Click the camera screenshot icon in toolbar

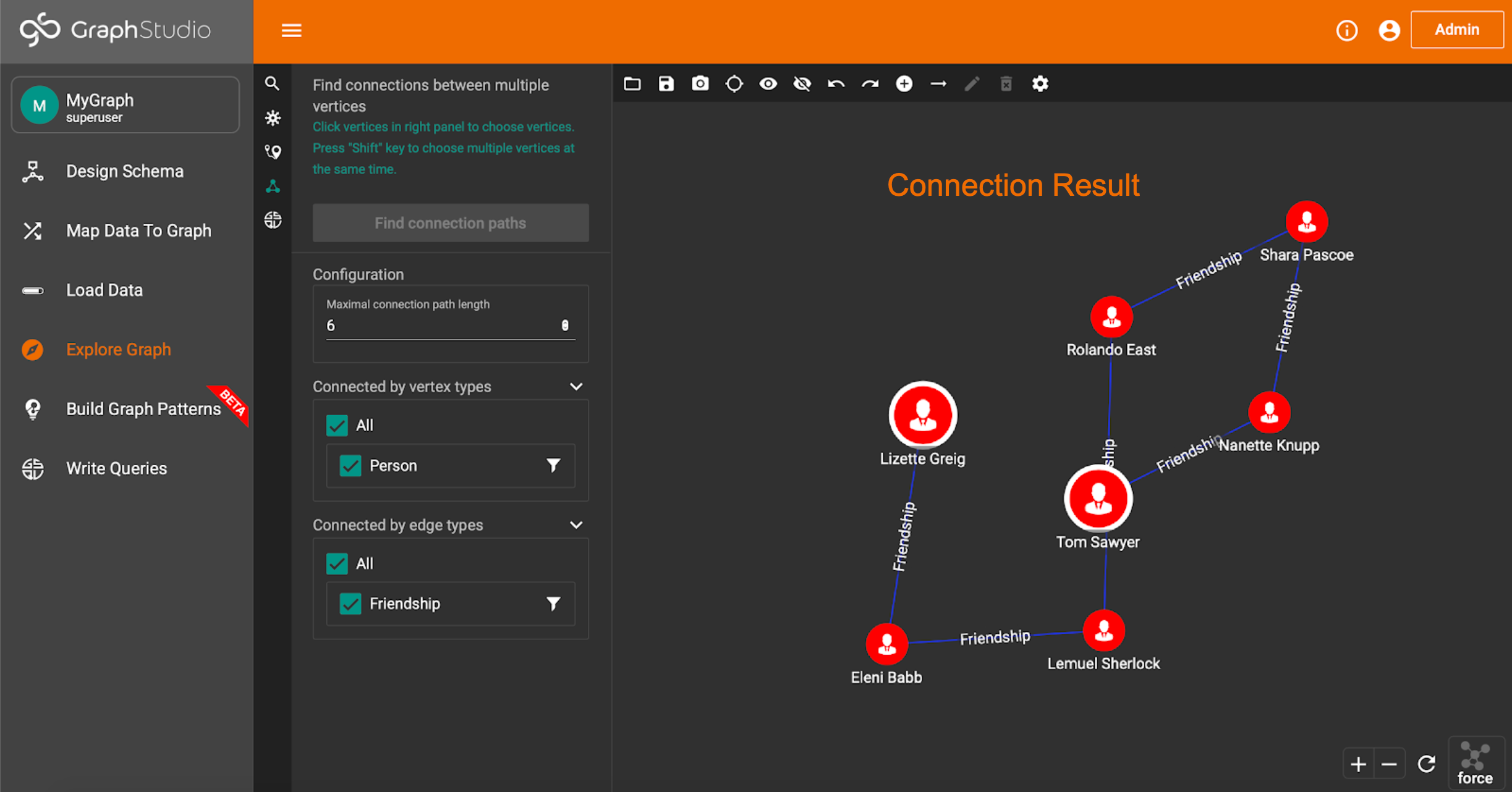[x=700, y=83]
